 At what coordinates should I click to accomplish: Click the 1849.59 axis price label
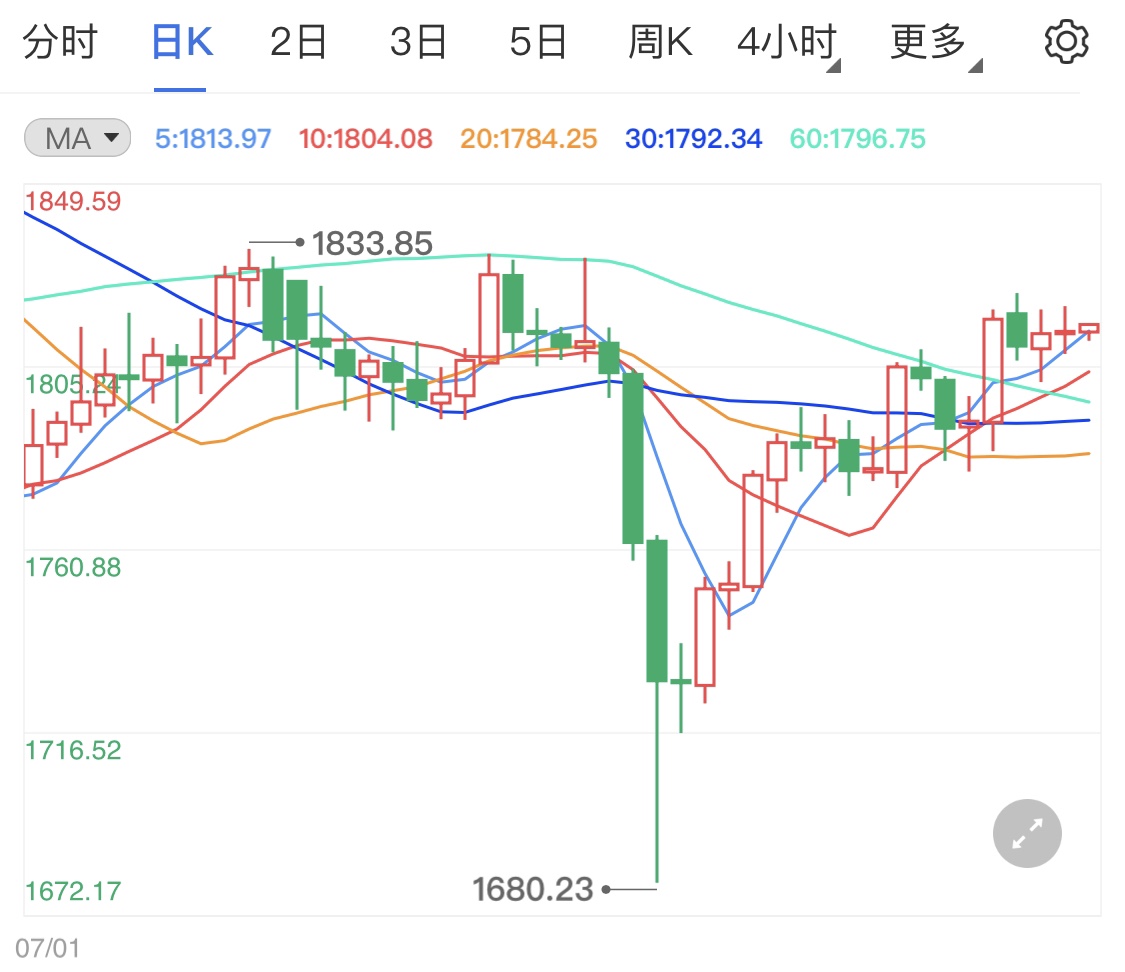click(73, 202)
